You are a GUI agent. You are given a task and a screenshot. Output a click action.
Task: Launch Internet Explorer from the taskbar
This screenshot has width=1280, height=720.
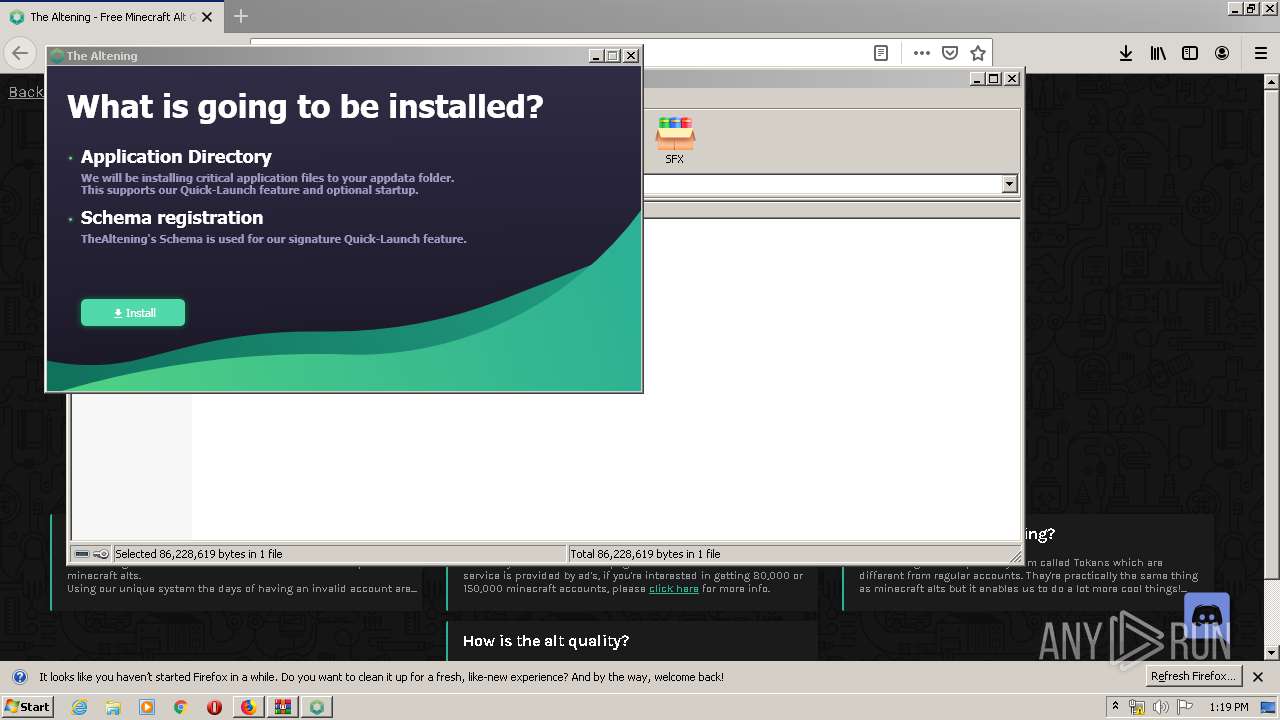point(79,707)
